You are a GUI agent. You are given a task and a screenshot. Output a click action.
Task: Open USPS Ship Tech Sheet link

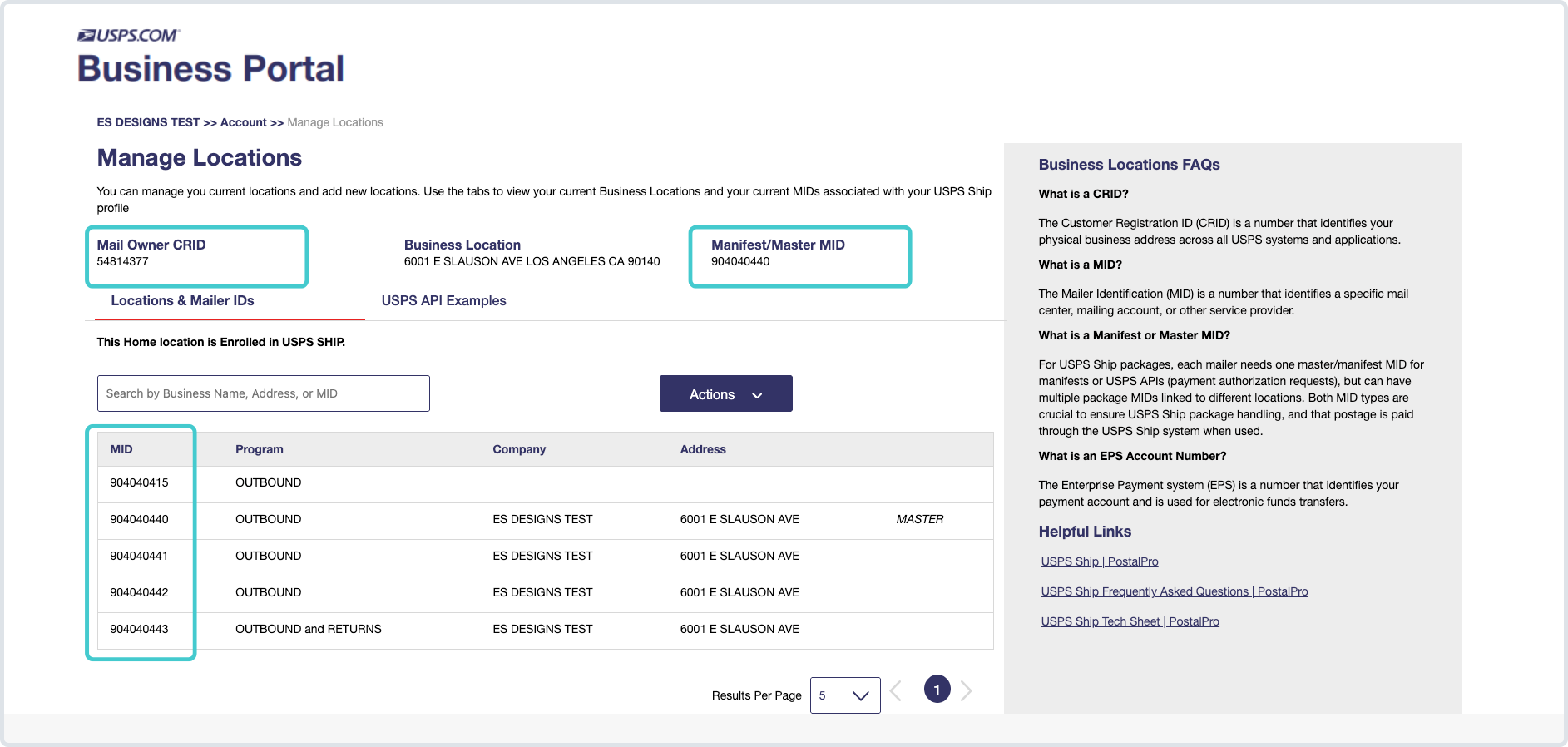pyautogui.click(x=1130, y=621)
